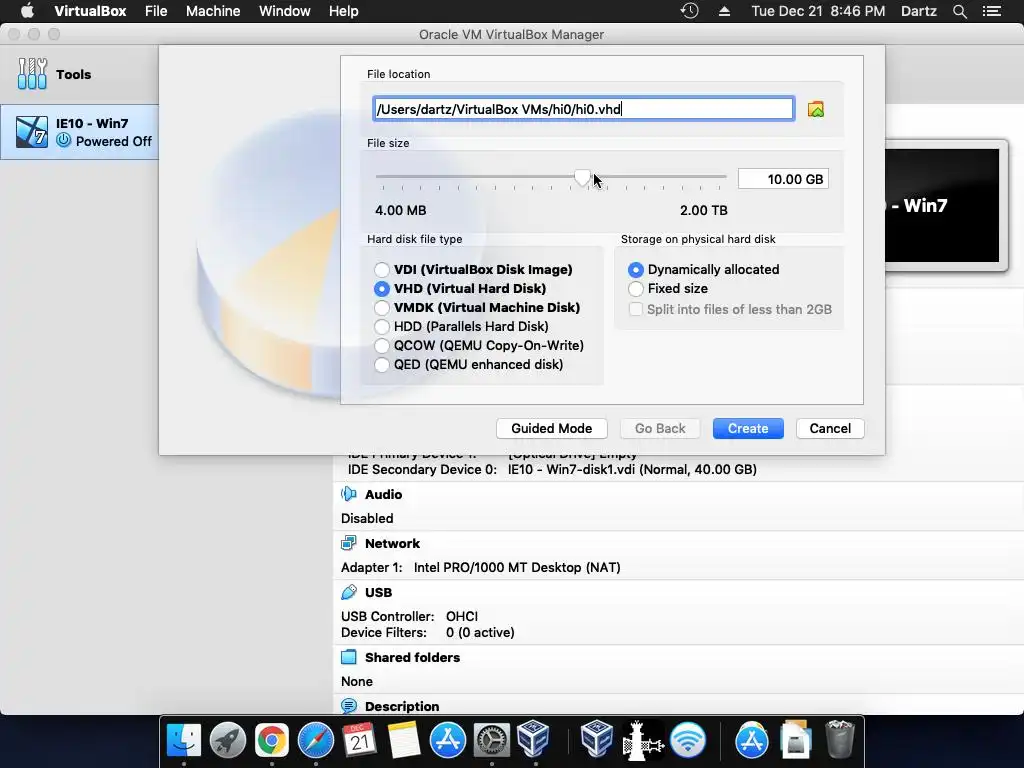
Task: Select the IE10 - Win7 VM icon
Action: [32, 132]
